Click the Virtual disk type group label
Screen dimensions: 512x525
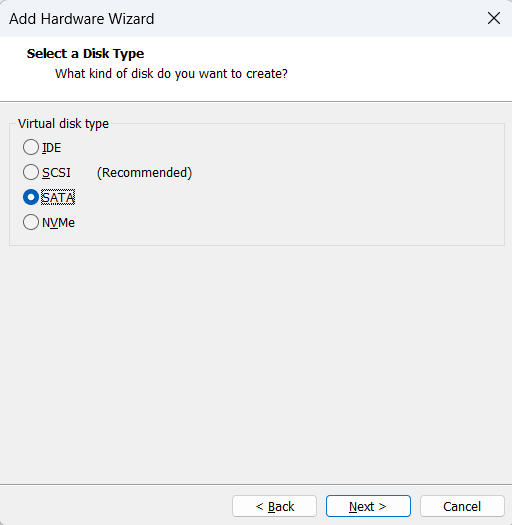point(63,124)
